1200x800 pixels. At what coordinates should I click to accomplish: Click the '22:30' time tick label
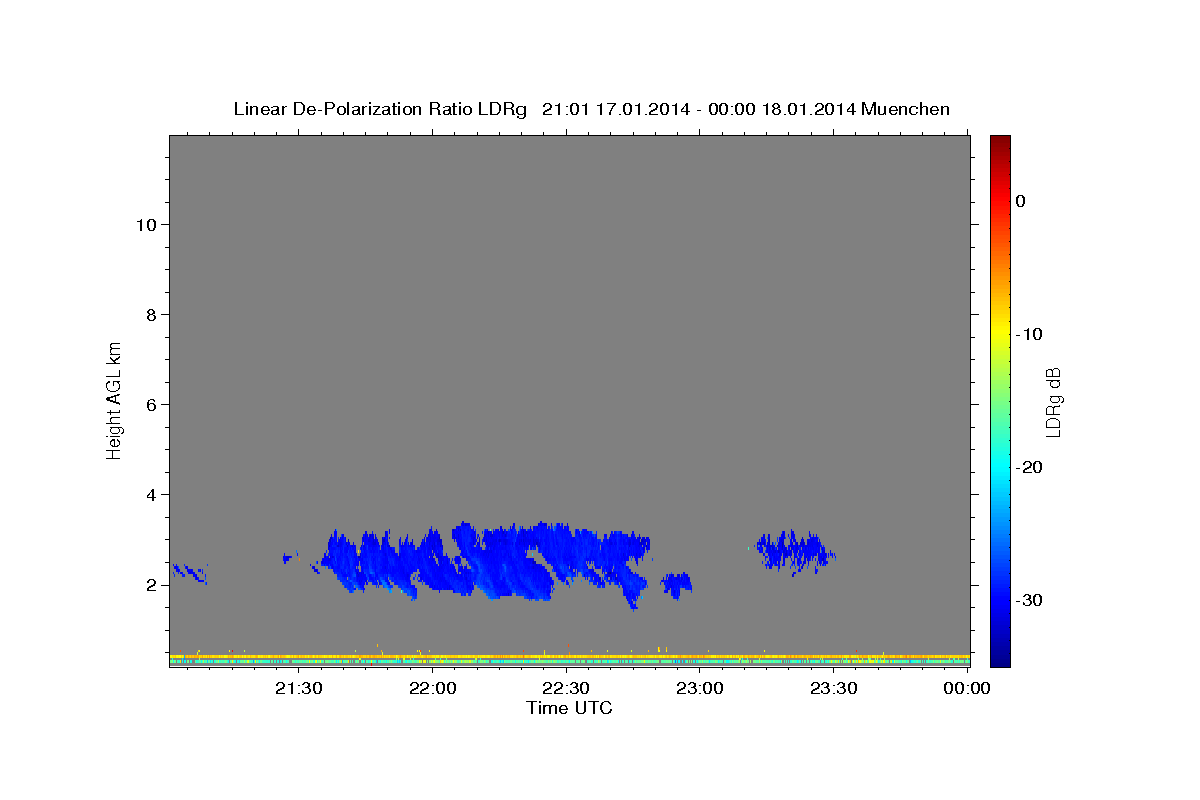[x=566, y=688]
